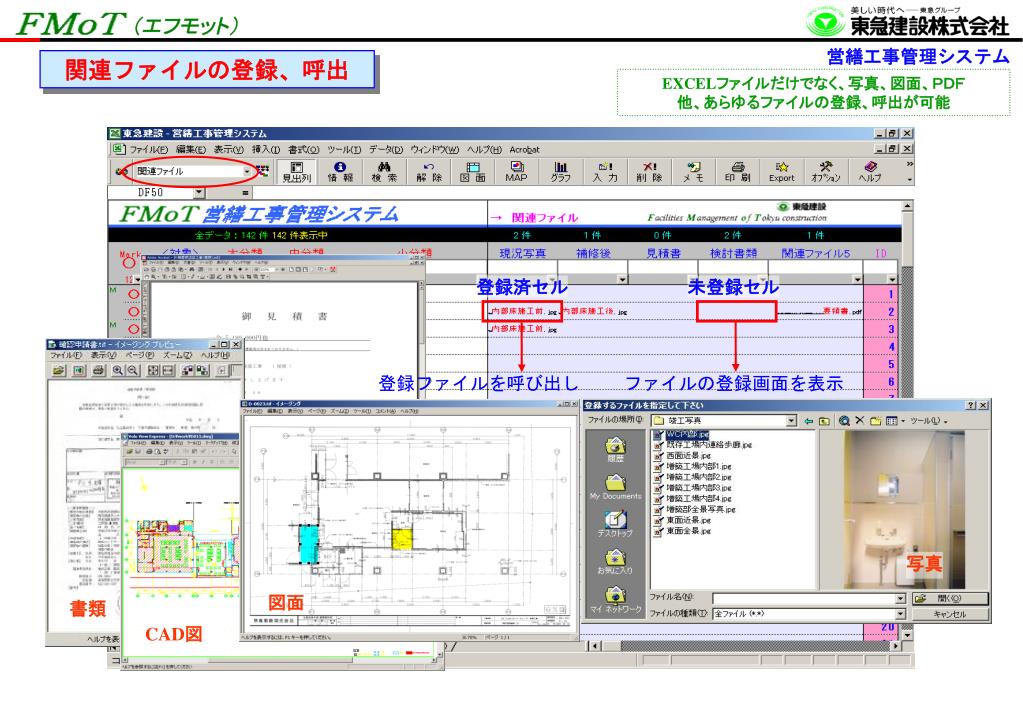Click Search the Web icon in file dialog
The image size is (1023, 708).
[x=844, y=421]
